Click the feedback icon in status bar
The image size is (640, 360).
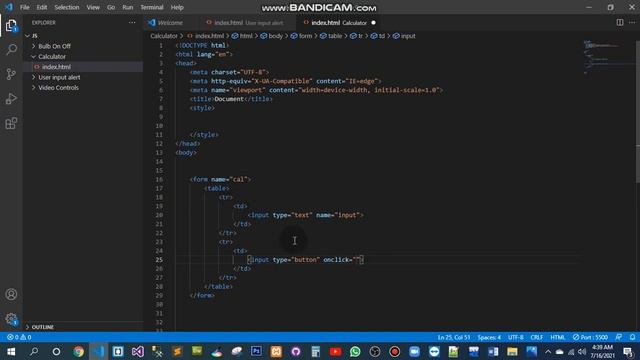pos(619,337)
